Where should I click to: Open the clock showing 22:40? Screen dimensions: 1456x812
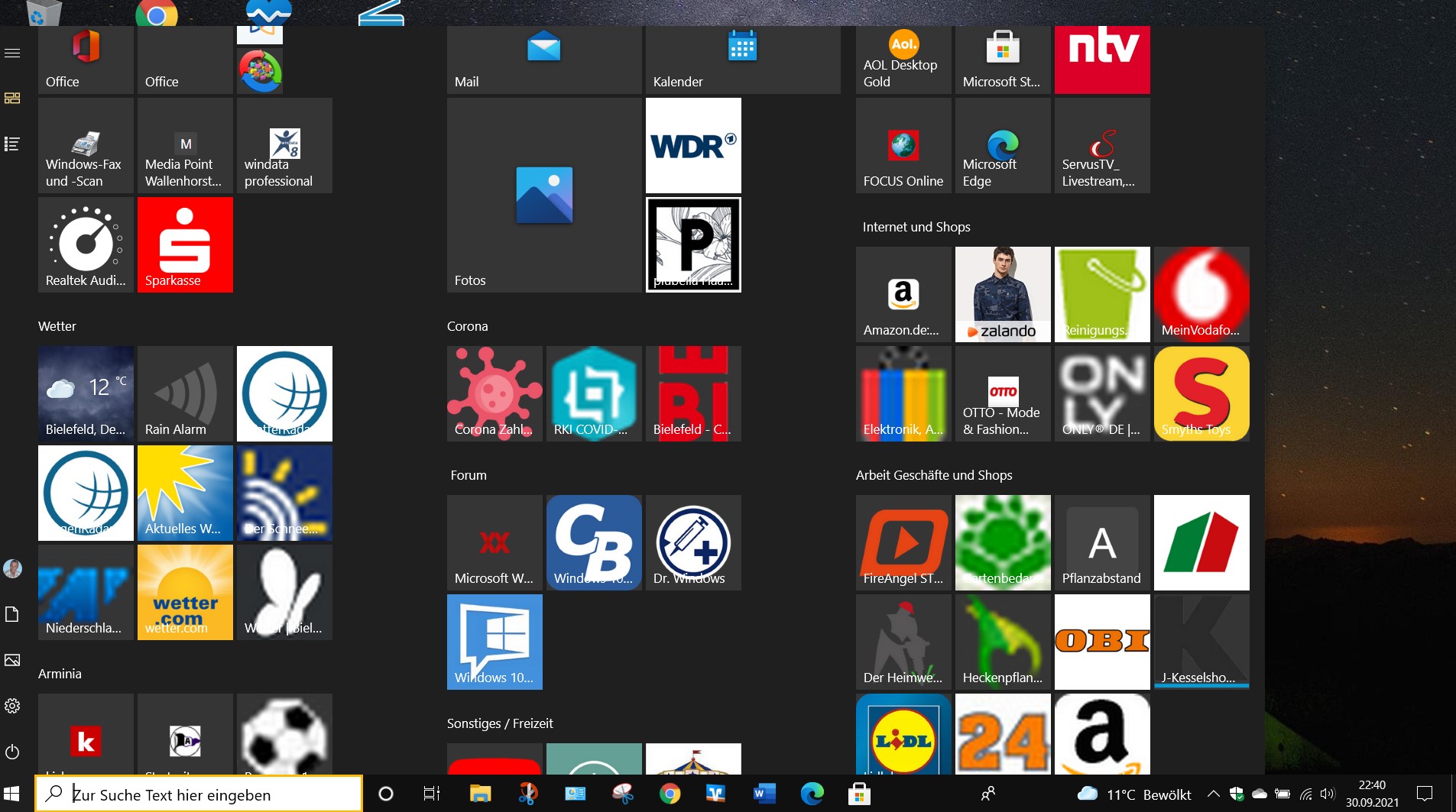[x=1372, y=794]
